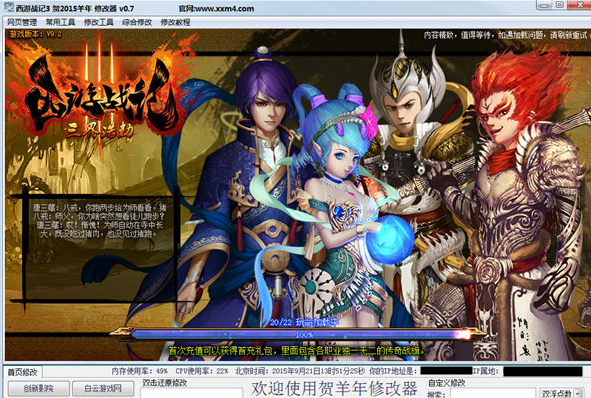This screenshot has height=398, width=591.
Task: Click the 白云游戏网 button
Action: tap(103, 388)
